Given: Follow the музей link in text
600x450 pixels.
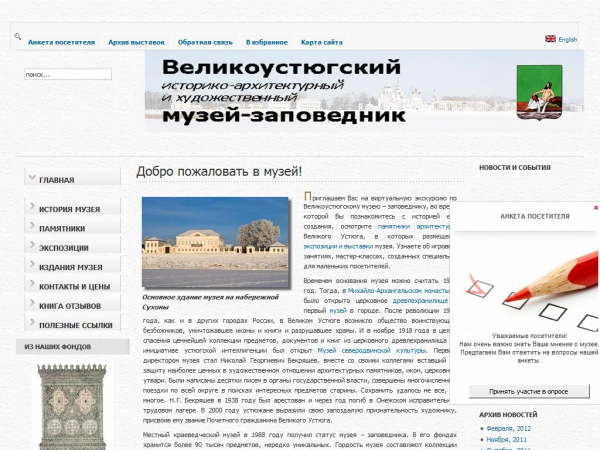Looking at the screenshot, I should (x=338, y=311).
